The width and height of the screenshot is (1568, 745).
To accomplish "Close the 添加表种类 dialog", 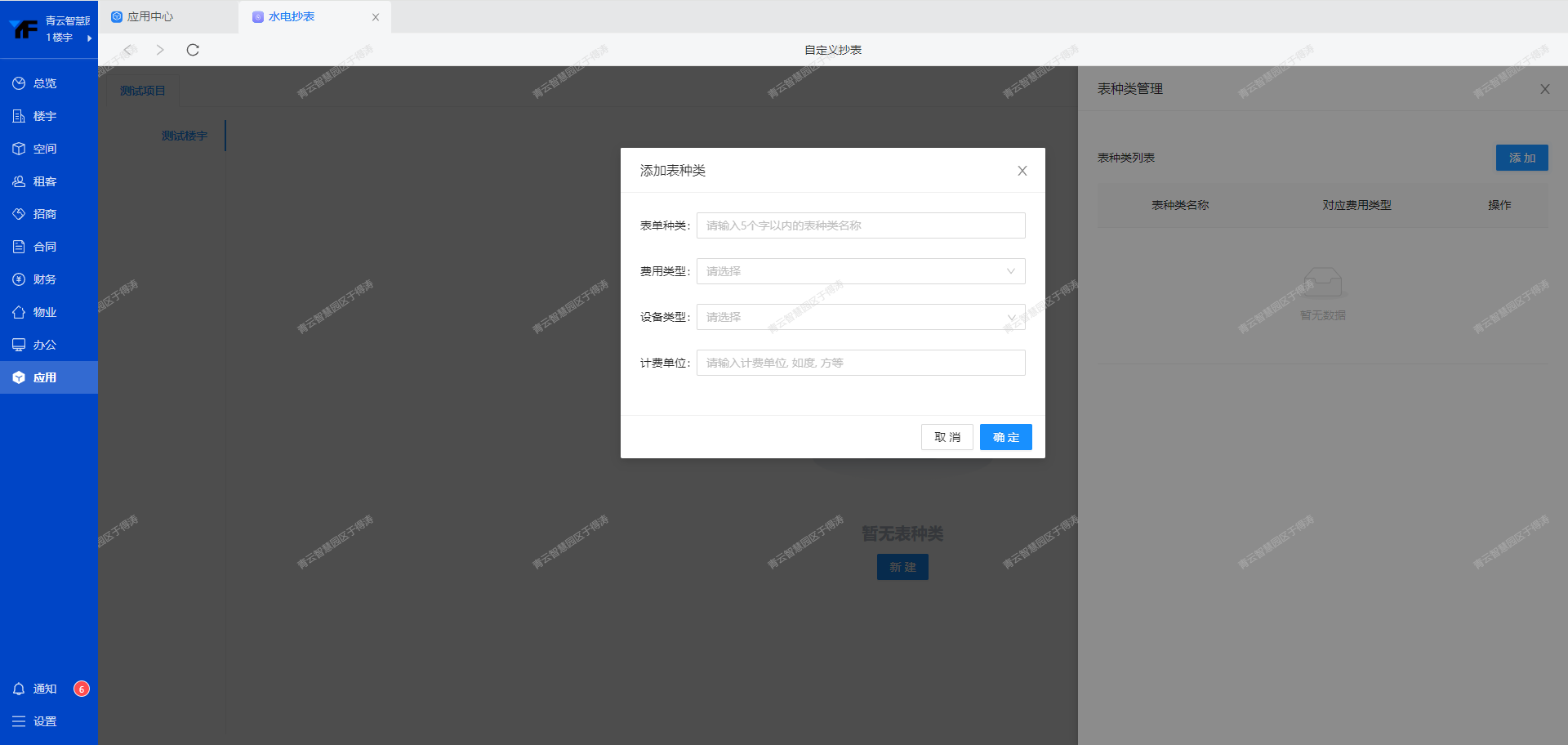I will (x=1022, y=171).
